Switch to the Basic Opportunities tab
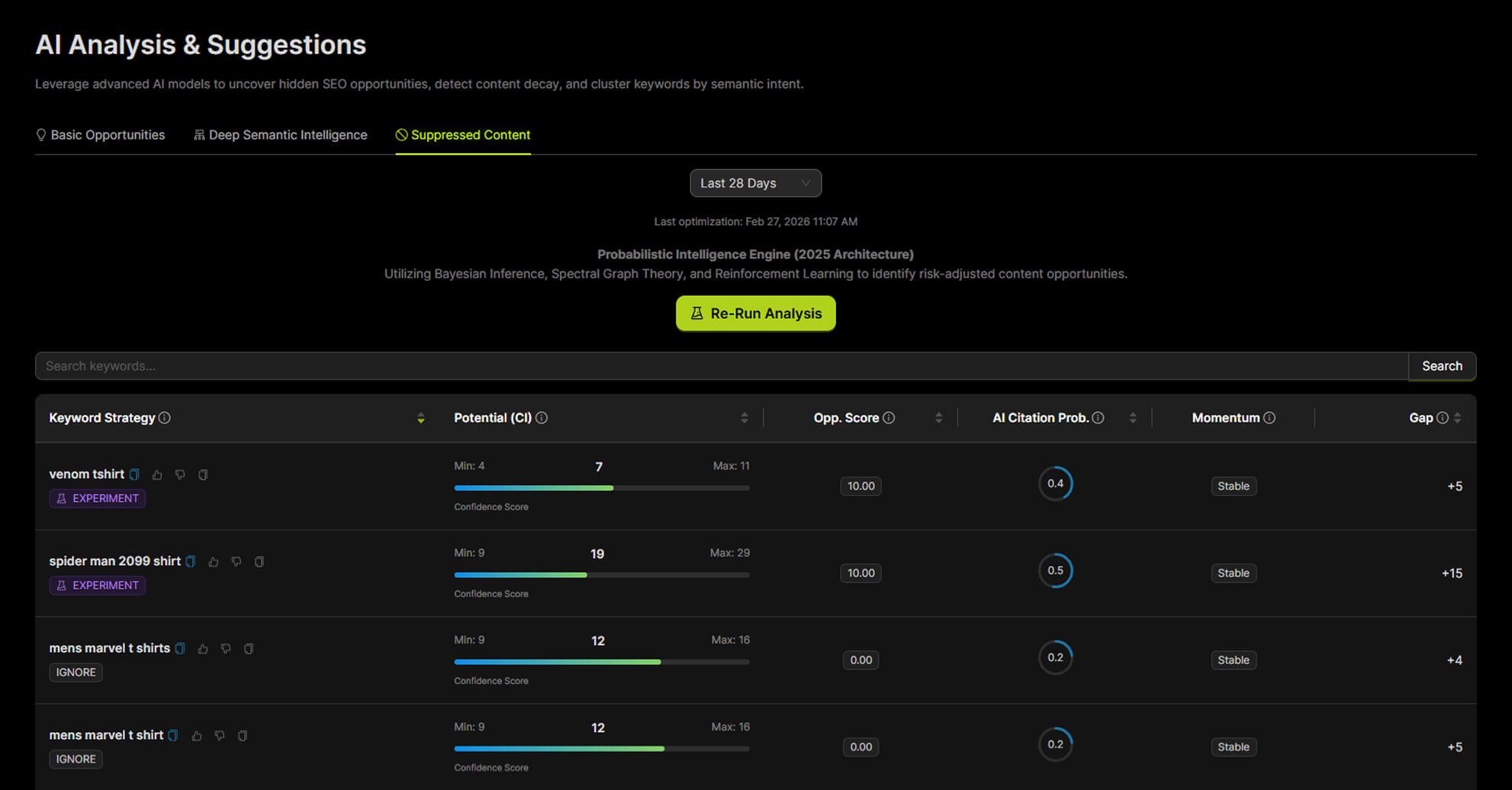This screenshot has width=1512, height=790. pyautogui.click(x=108, y=134)
